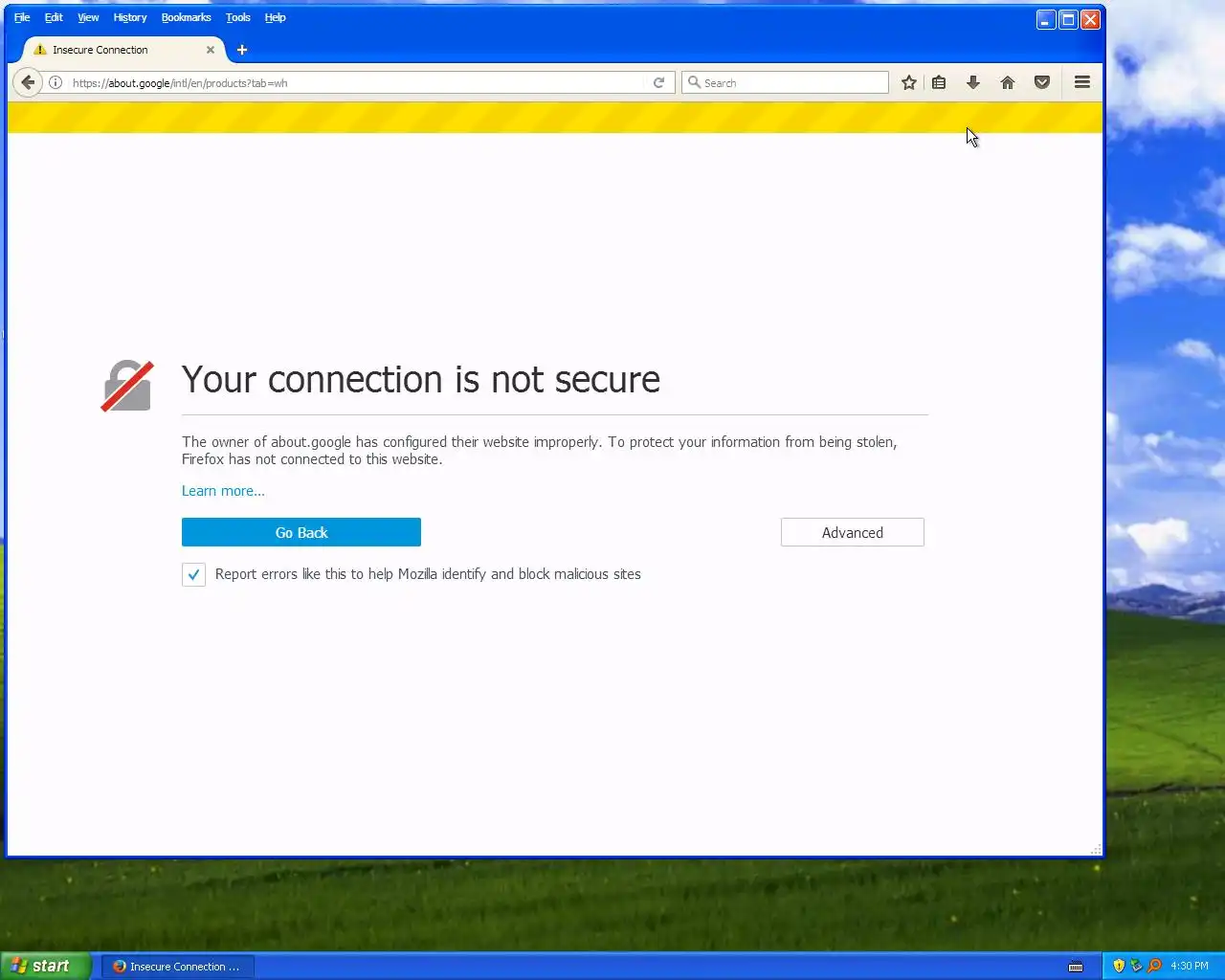Viewport: 1225px width, 980px height.
Task: Select Insecure Connection taskbar item
Action: click(177, 967)
